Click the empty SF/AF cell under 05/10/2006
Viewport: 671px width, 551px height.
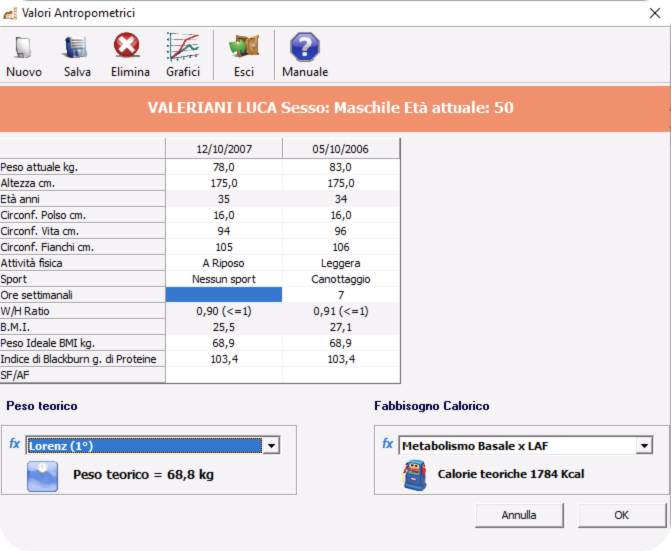[x=341, y=375]
